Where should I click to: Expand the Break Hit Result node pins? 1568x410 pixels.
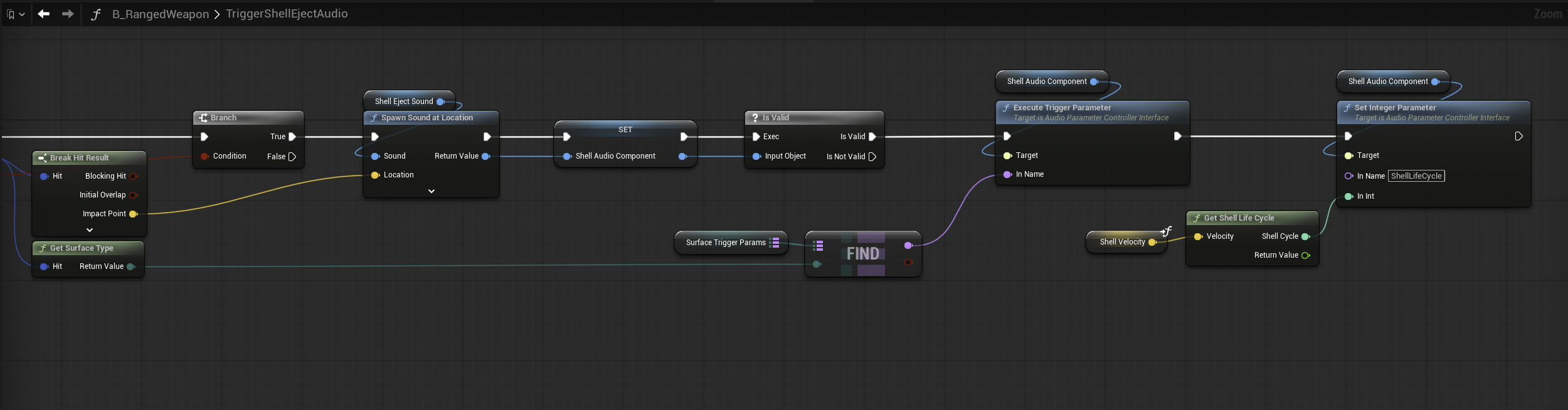coord(90,230)
